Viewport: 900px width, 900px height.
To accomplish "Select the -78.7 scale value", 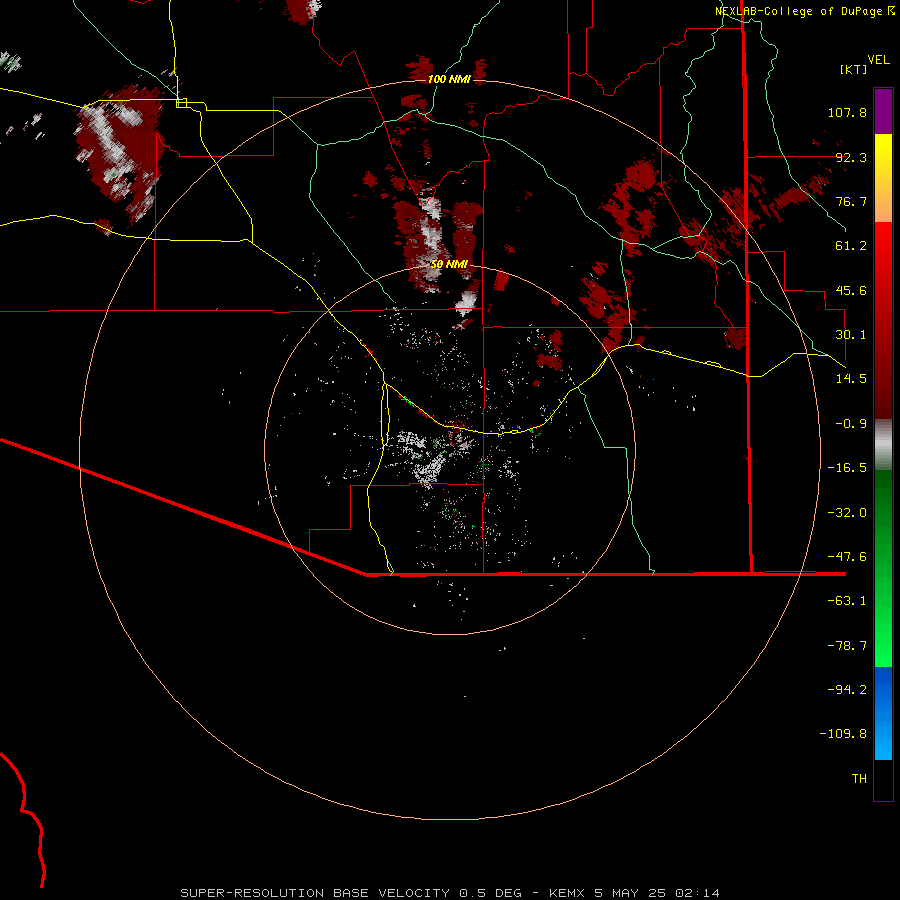I will 847,646.
